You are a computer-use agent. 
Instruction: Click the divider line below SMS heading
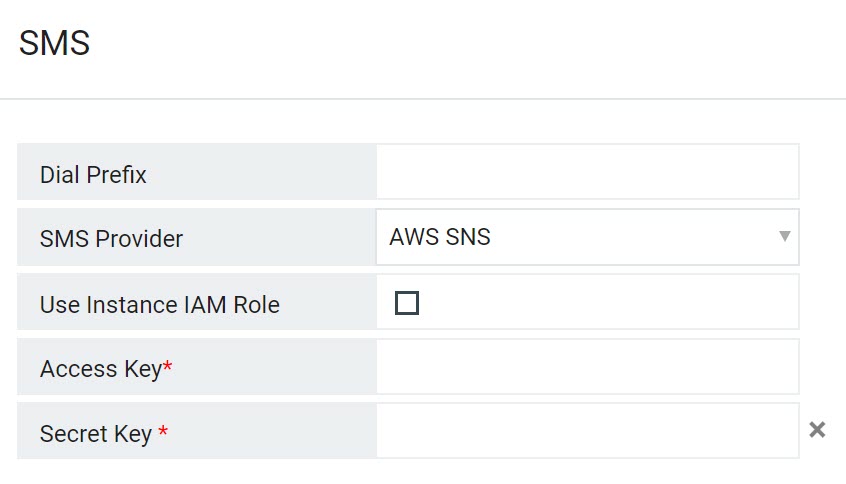point(423,99)
